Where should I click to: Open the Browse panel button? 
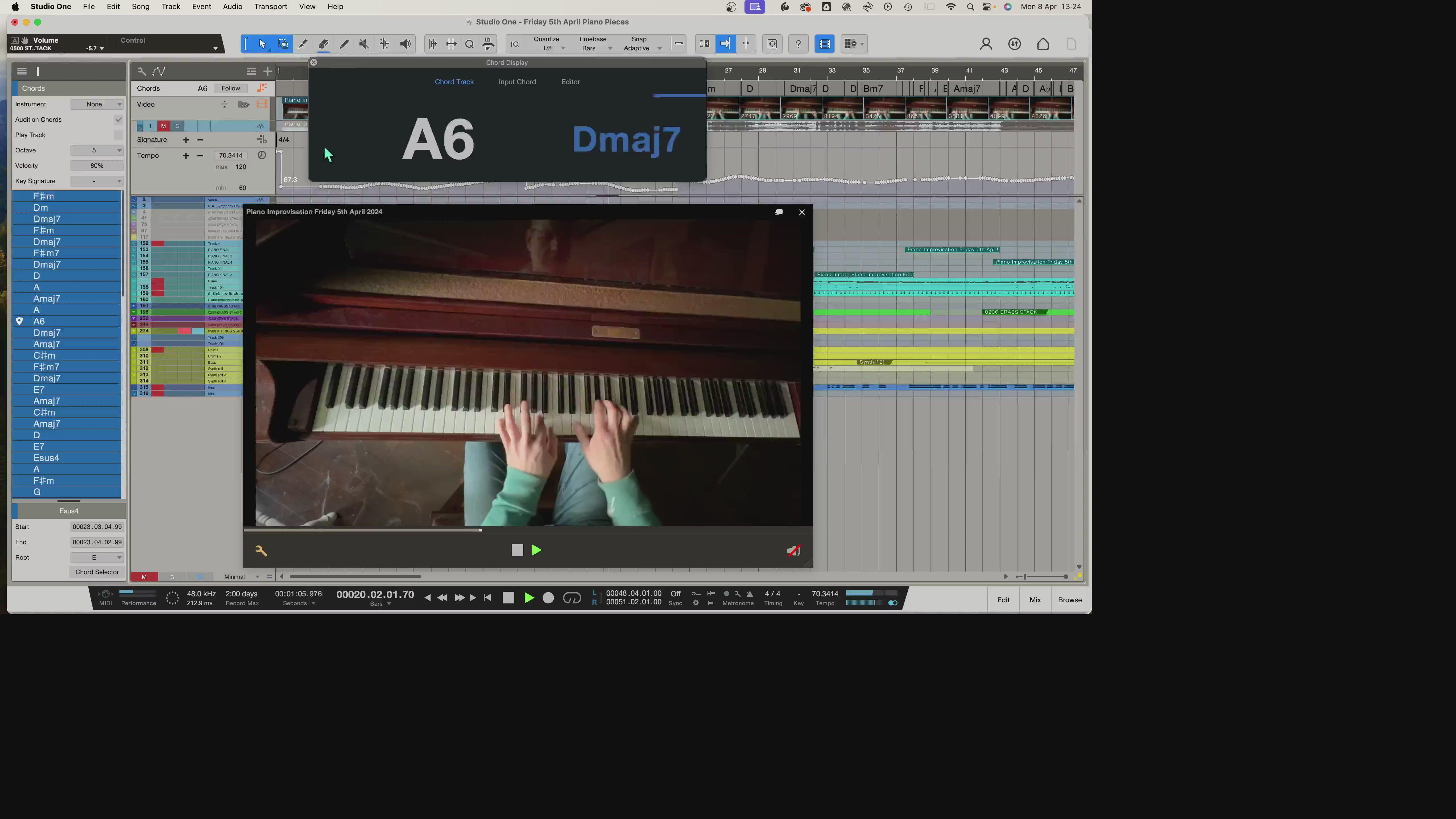coord(1070,600)
